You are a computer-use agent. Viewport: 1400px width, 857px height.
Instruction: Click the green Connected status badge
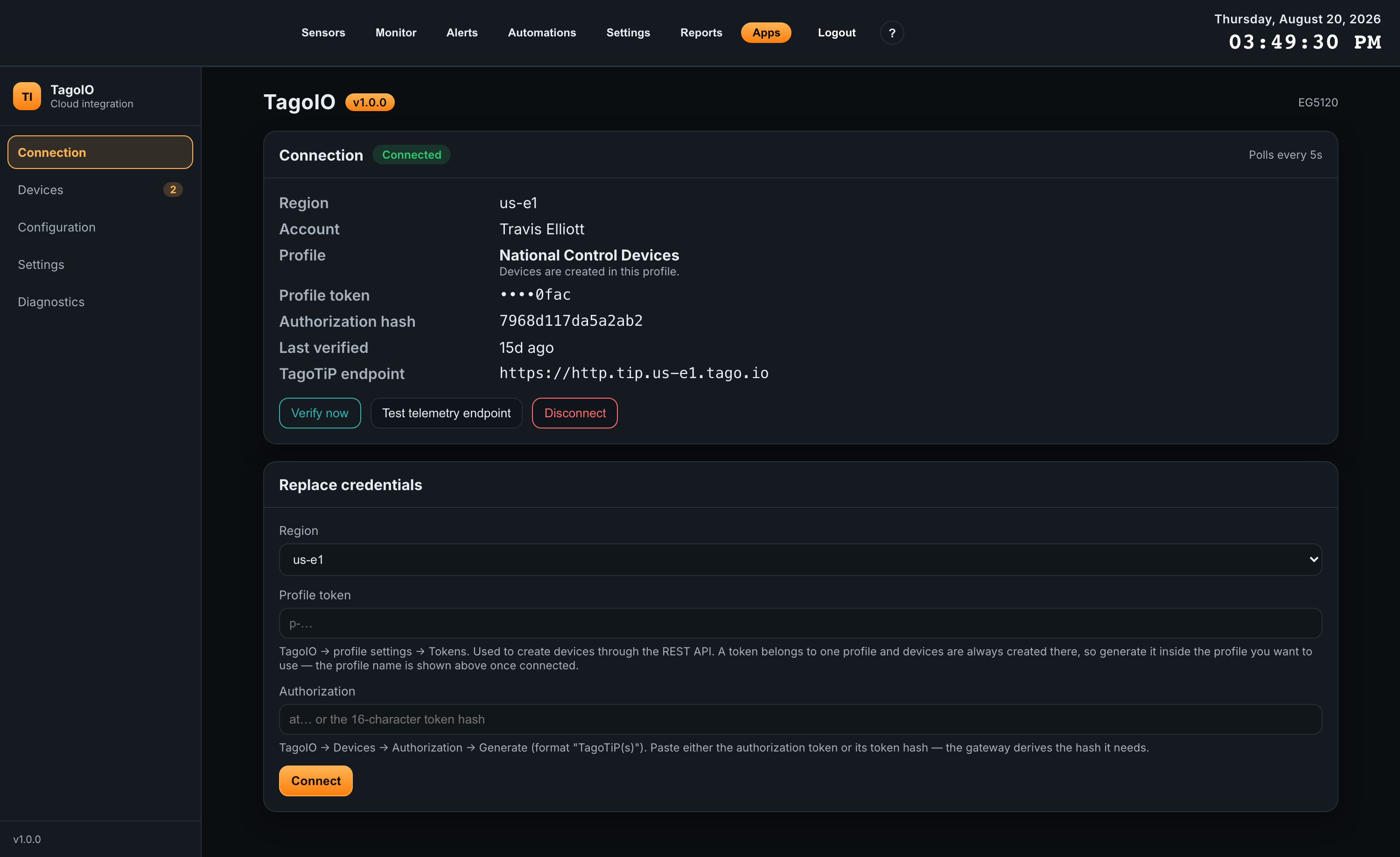[411, 155]
